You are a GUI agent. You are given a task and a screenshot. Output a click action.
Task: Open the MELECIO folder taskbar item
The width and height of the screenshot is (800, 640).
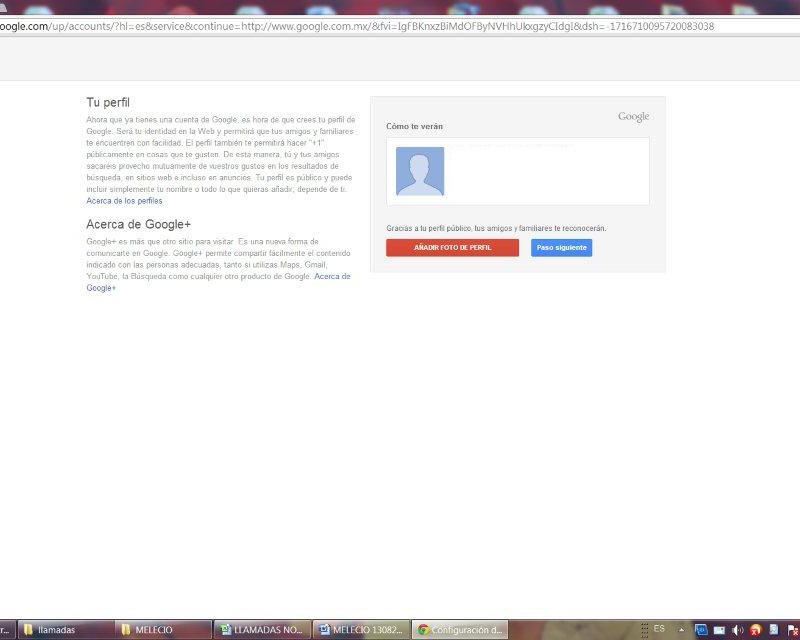pyautogui.click(x=163, y=630)
